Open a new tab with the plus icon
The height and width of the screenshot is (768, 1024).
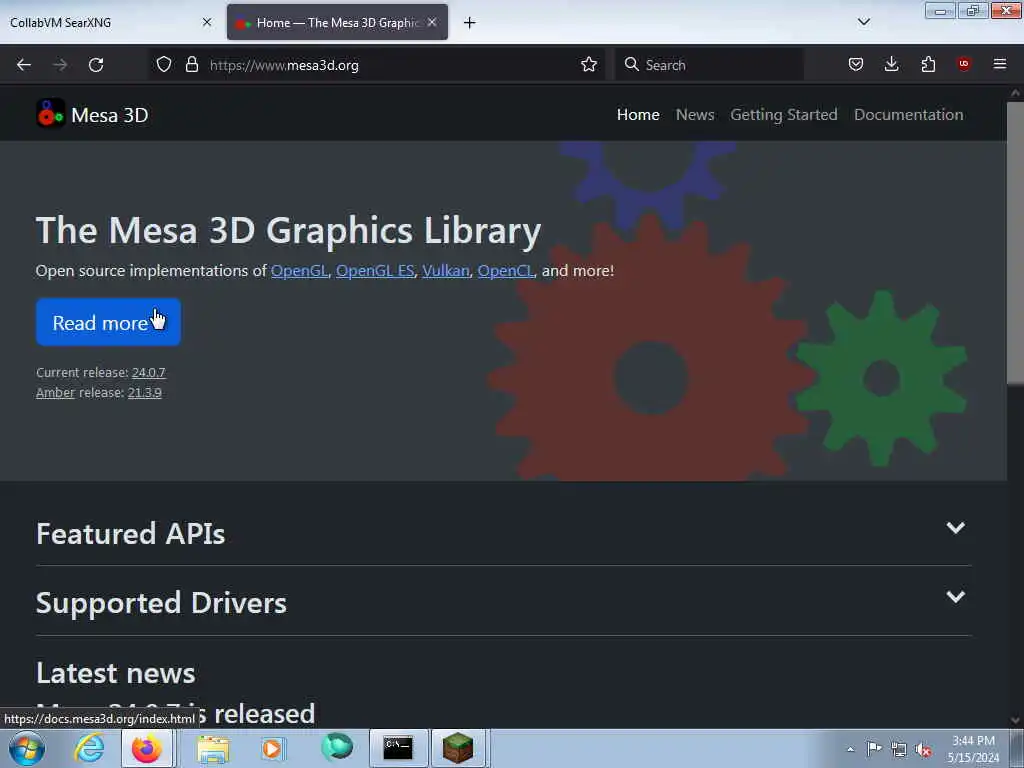tap(470, 23)
